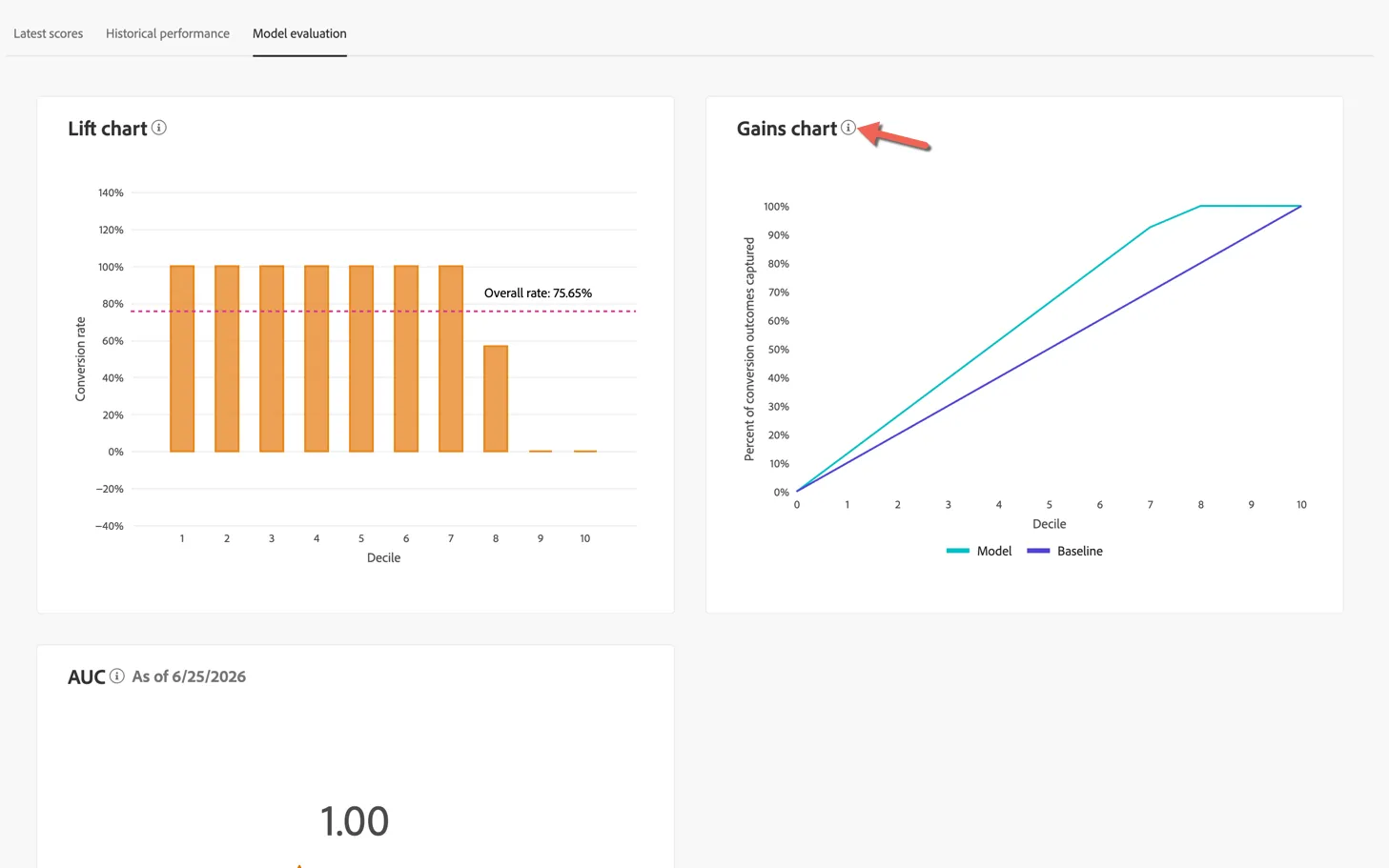Click the 'Decile' label under the Gains chart

click(1049, 524)
